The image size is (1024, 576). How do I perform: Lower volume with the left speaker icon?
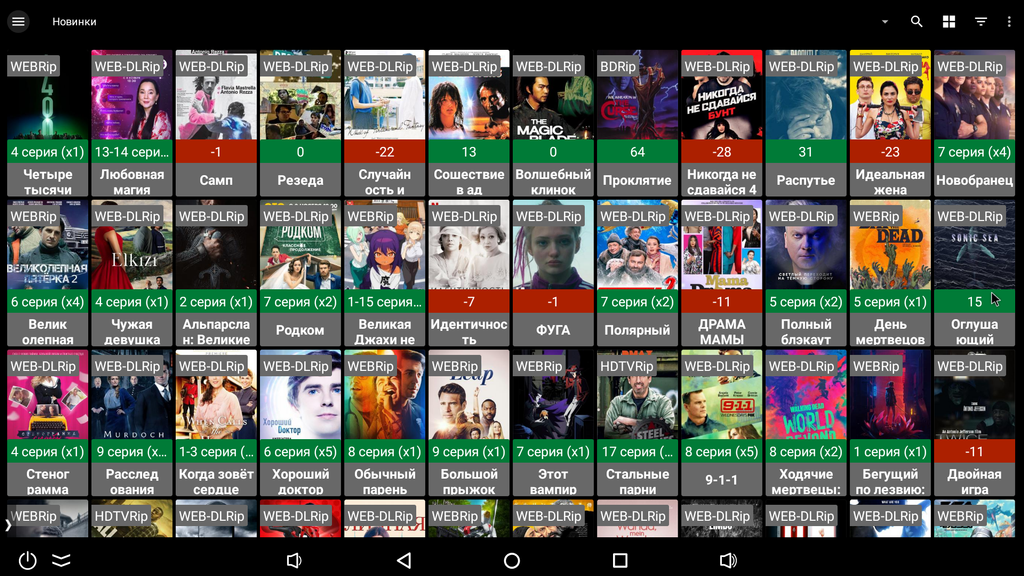click(294, 560)
